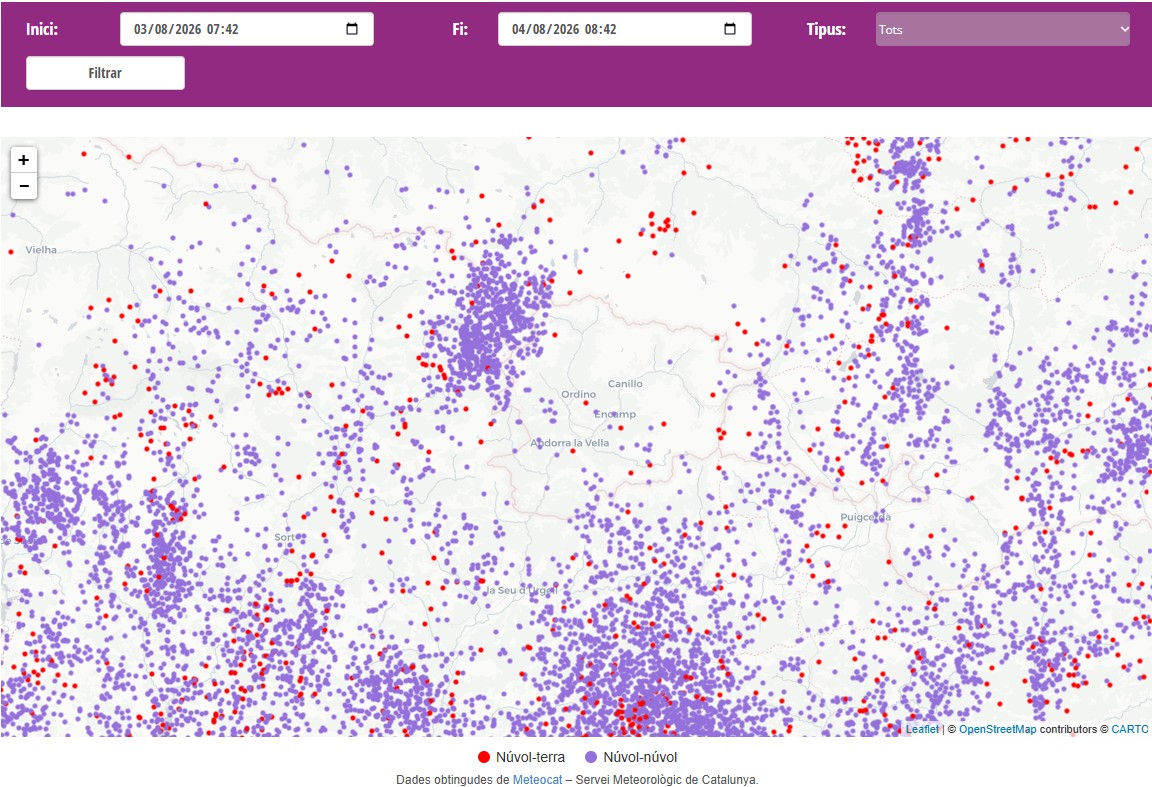The image size is (1152, 787).
Task: Open the CARTO attribution link
Action: pyautogui.click(x=1130, y=729)
